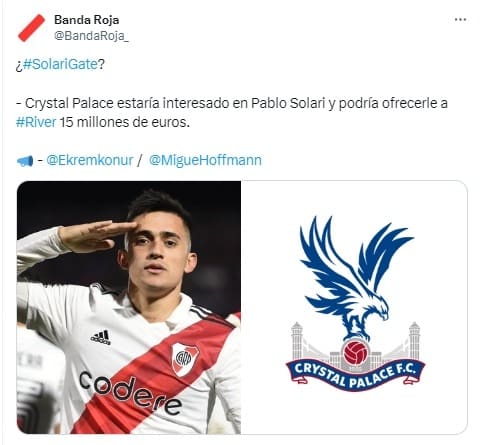Click the Banda Roja red stripe avatar
This screenshot has width=480, height=445.
pyautogui.click(x=32, y=28)
